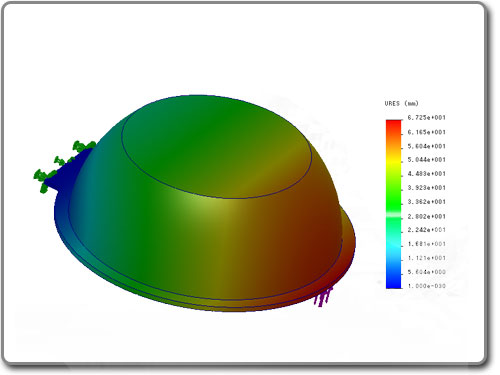
Task: Click the 5.044e+001 legend label
Action: (x=426, y=160)
